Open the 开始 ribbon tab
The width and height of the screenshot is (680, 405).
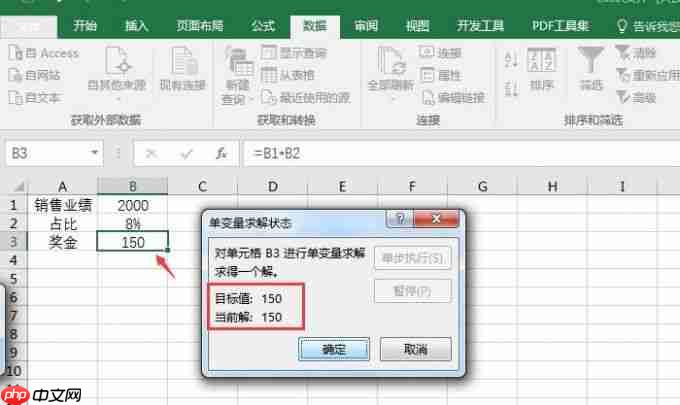(x=85, y=26)
